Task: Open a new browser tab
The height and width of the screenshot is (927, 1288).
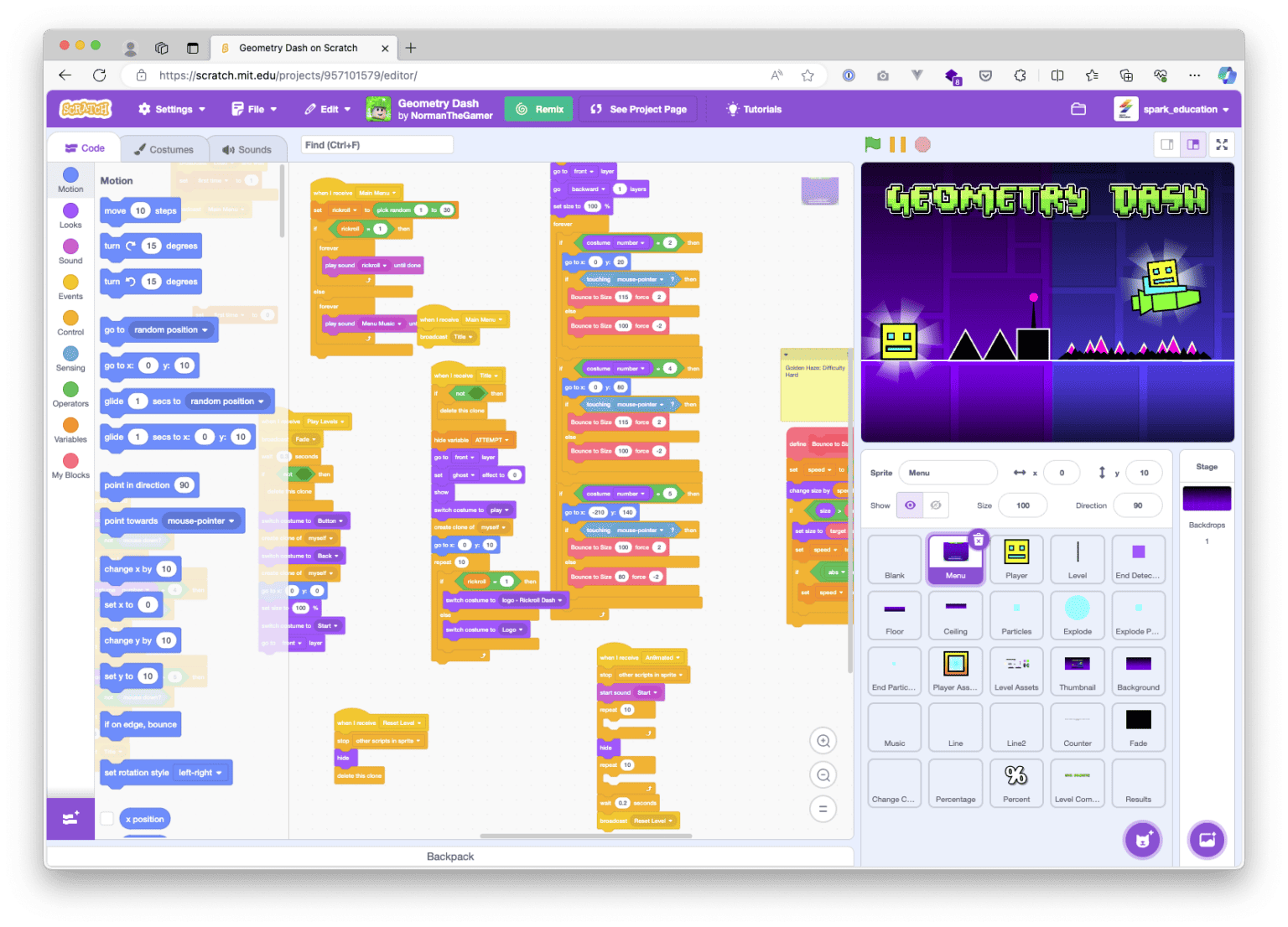Action: [x=411, y=48]
